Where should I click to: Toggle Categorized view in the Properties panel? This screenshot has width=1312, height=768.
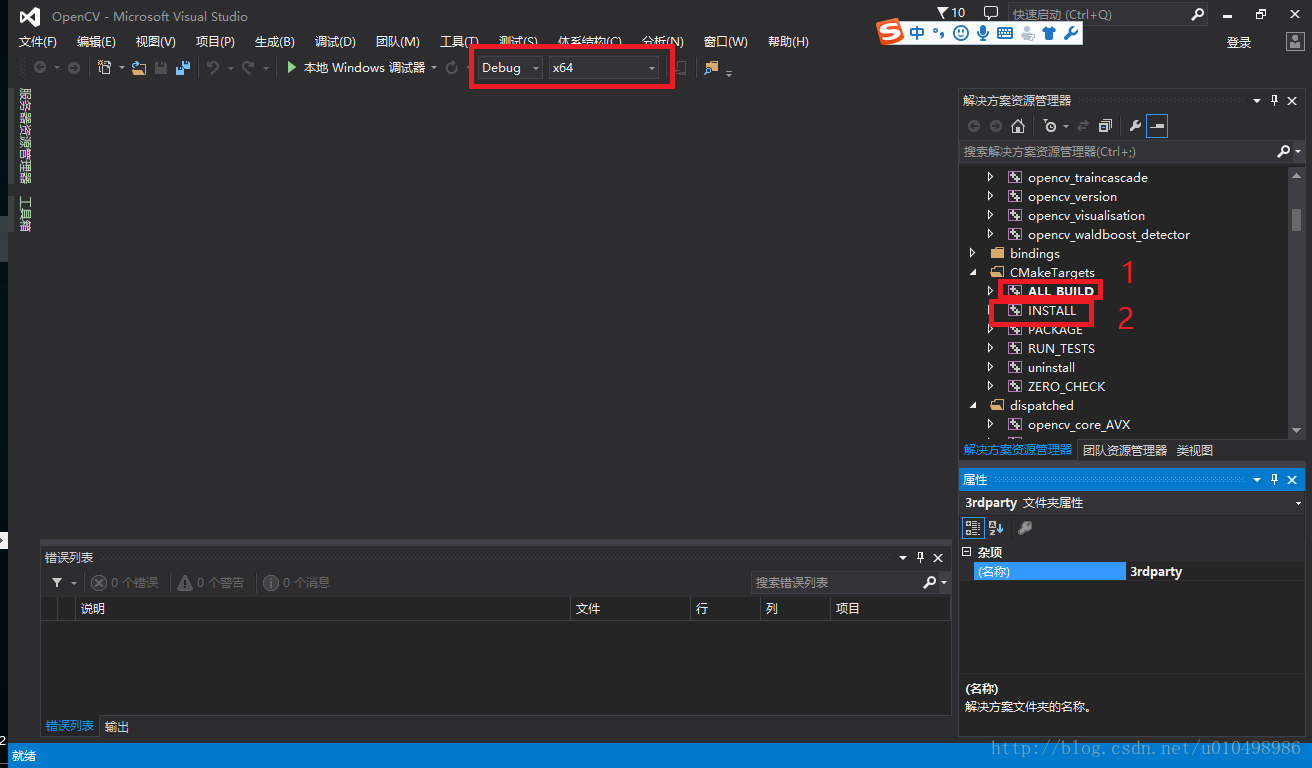tap(972, 527)
